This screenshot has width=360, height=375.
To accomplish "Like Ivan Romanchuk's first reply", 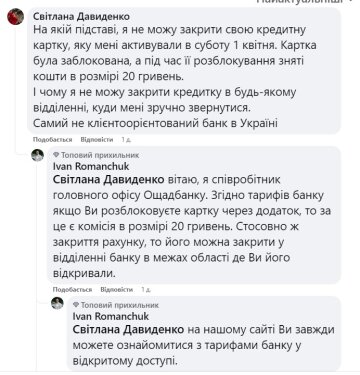I will pos(72,289).
